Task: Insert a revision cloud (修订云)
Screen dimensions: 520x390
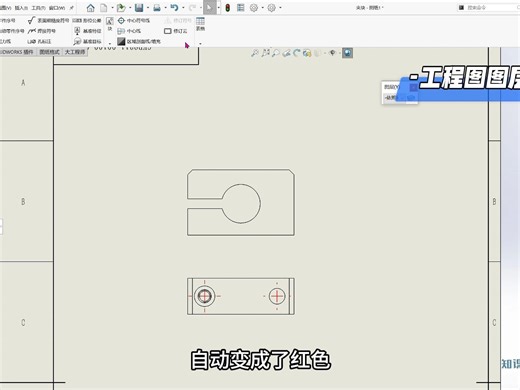Action: click(176, 31)
